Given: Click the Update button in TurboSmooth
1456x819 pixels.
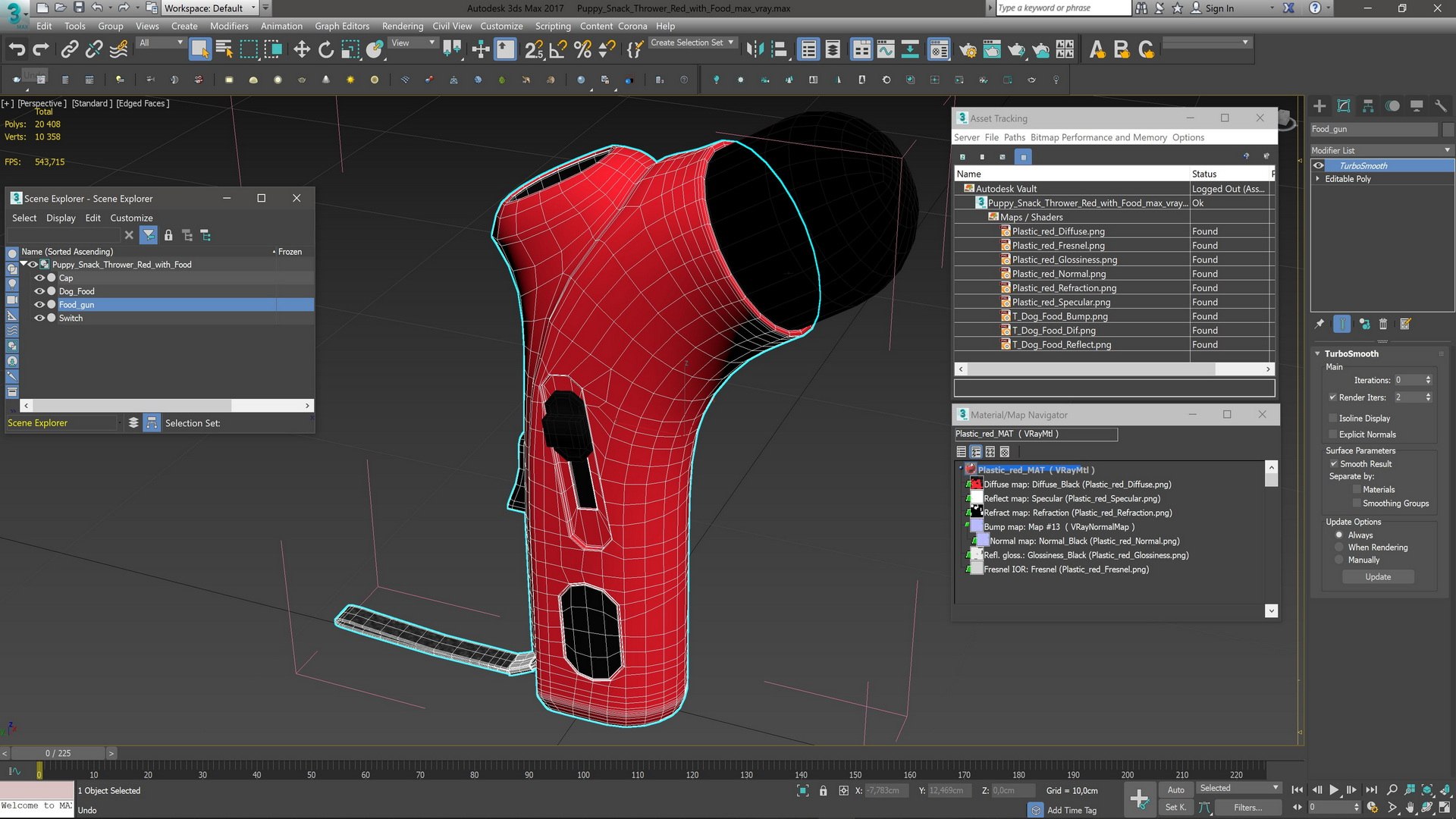Looking at the screenshot, I should click(x=1377, y=577).
